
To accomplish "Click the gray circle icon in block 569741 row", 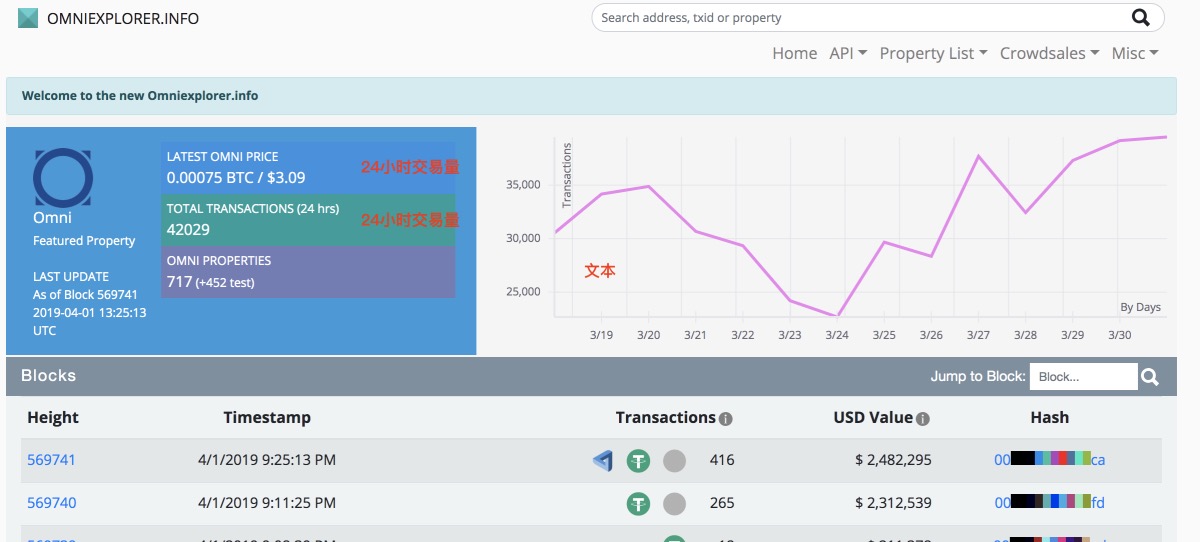I will click(675, 461).
